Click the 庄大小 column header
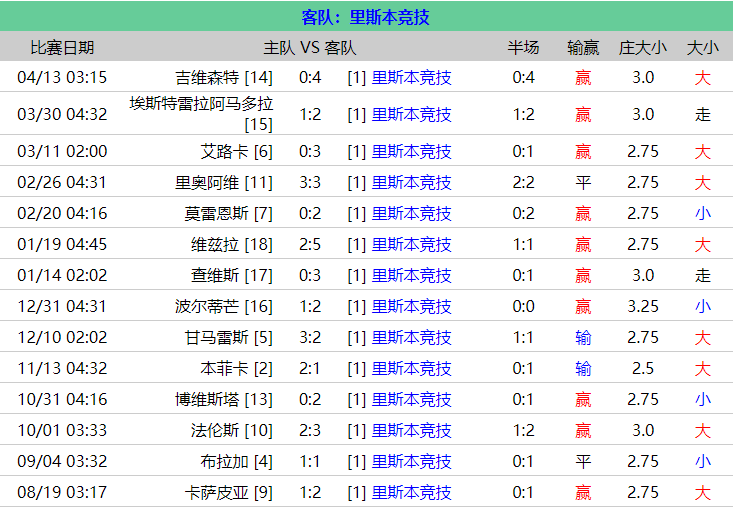The image size is (735, 507). pos(643,47)
